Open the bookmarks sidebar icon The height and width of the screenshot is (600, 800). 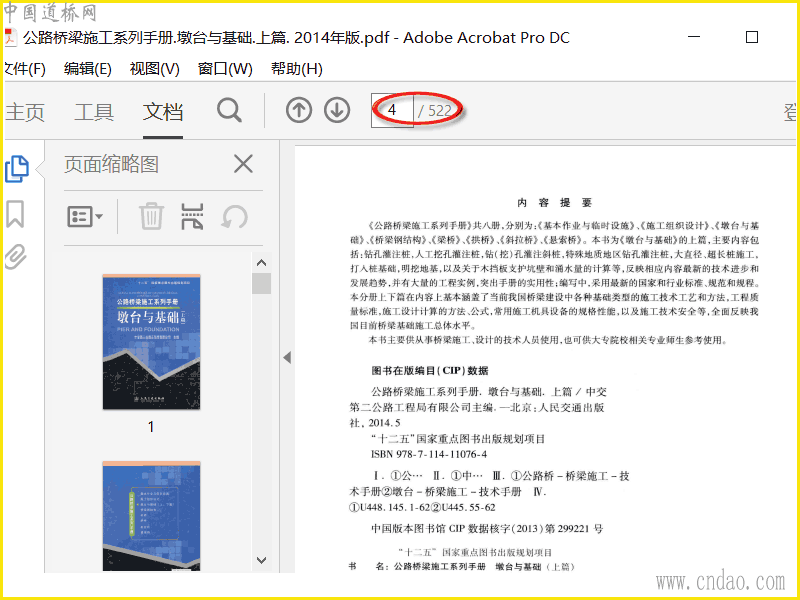pos(15,214)
